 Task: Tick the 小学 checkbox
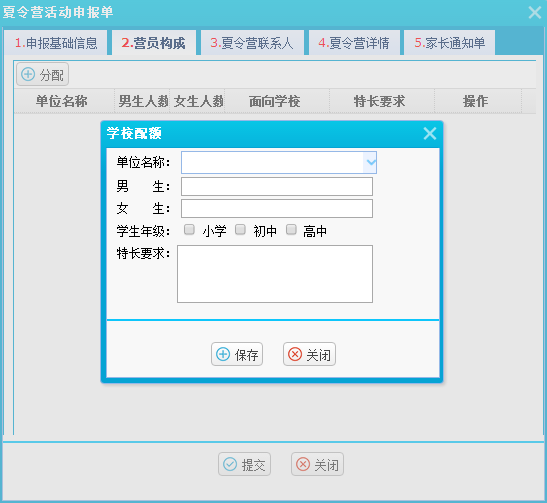pos(189,230)
